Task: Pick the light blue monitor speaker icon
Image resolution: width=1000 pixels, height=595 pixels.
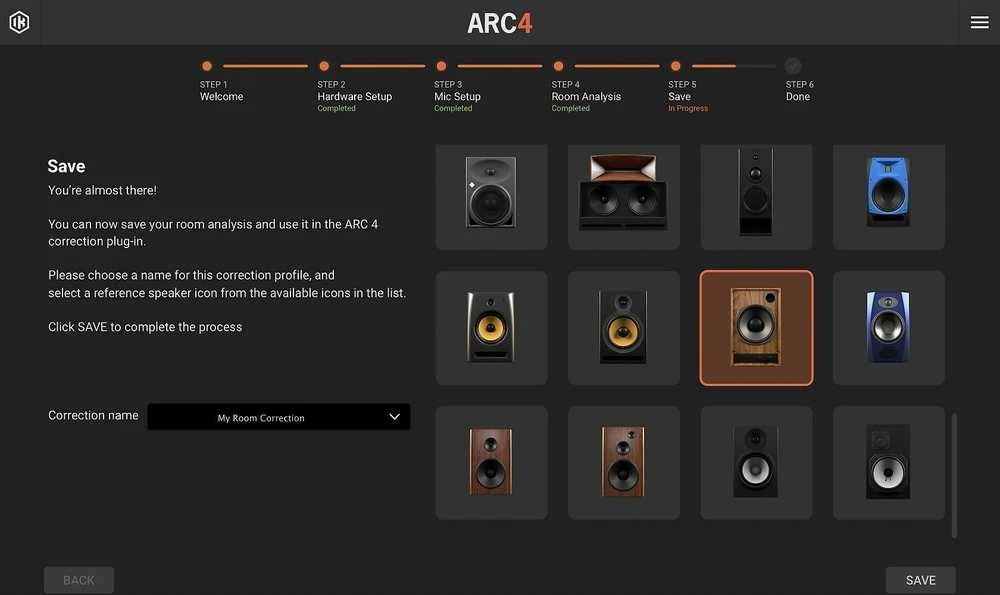Action: [889, 196]
